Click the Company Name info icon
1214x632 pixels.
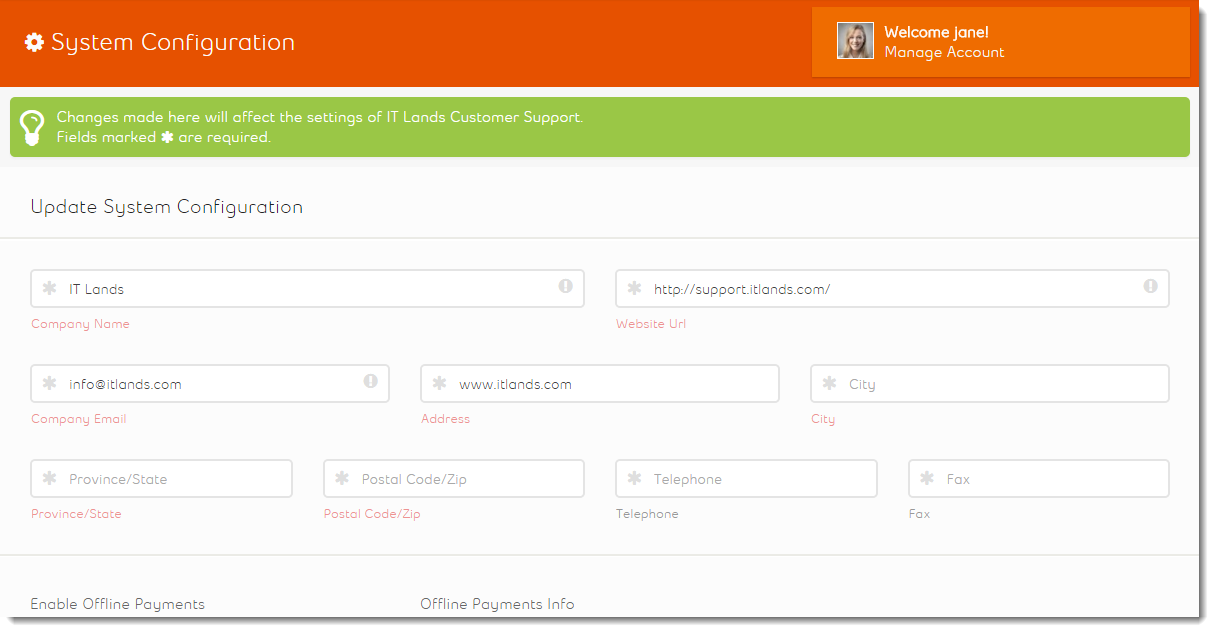tap(565, 286)
